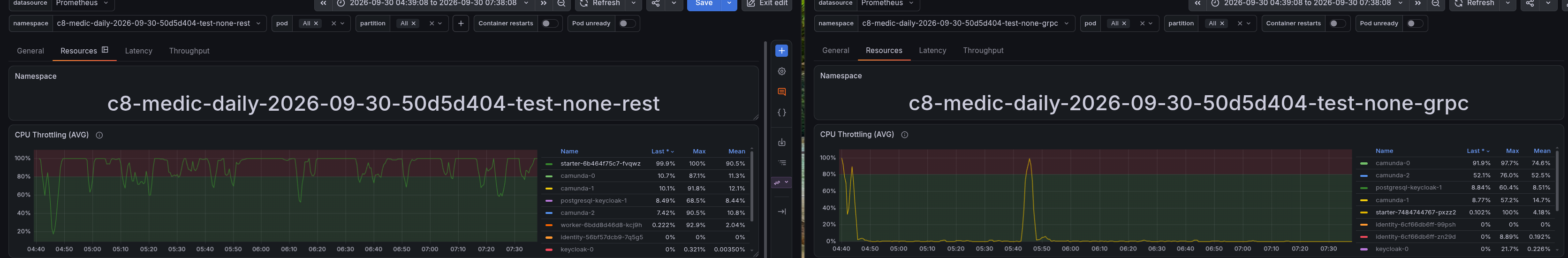The width and height of the screenshot is (1568, 258).
Task: Click CPU Throttling info icon in grpc window
Action: pyautogui.click(x=904, y=135)
